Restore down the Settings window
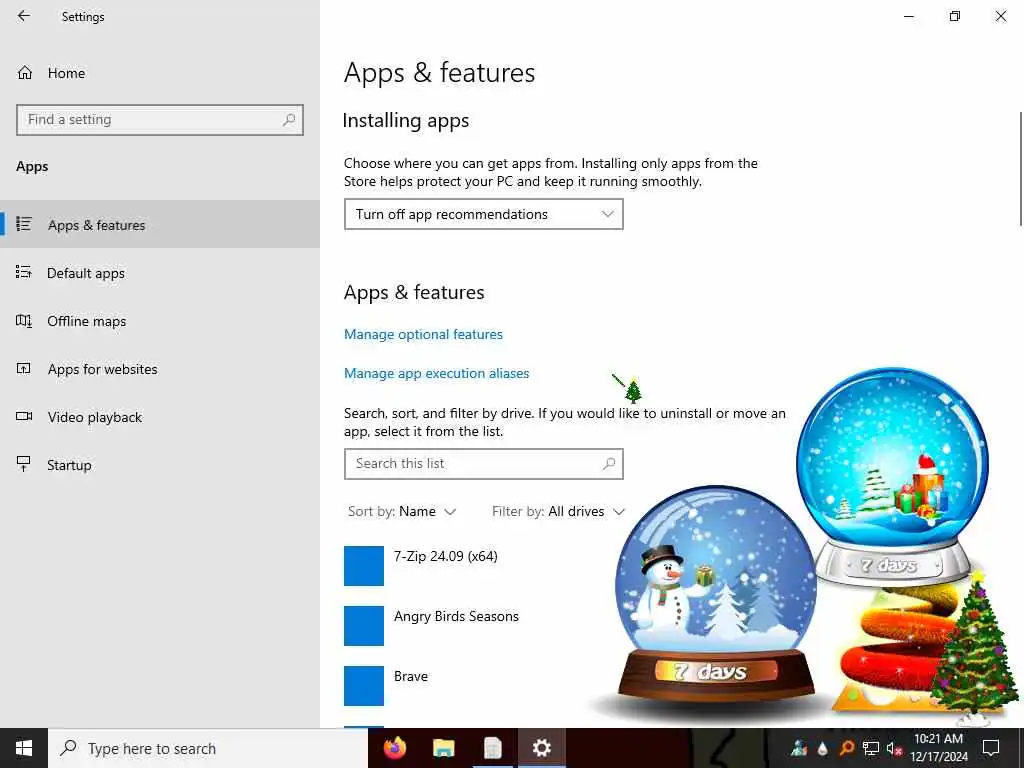The width and height of the screenshot is (1024, 768). pyautogui.click(x=955, y=16)
